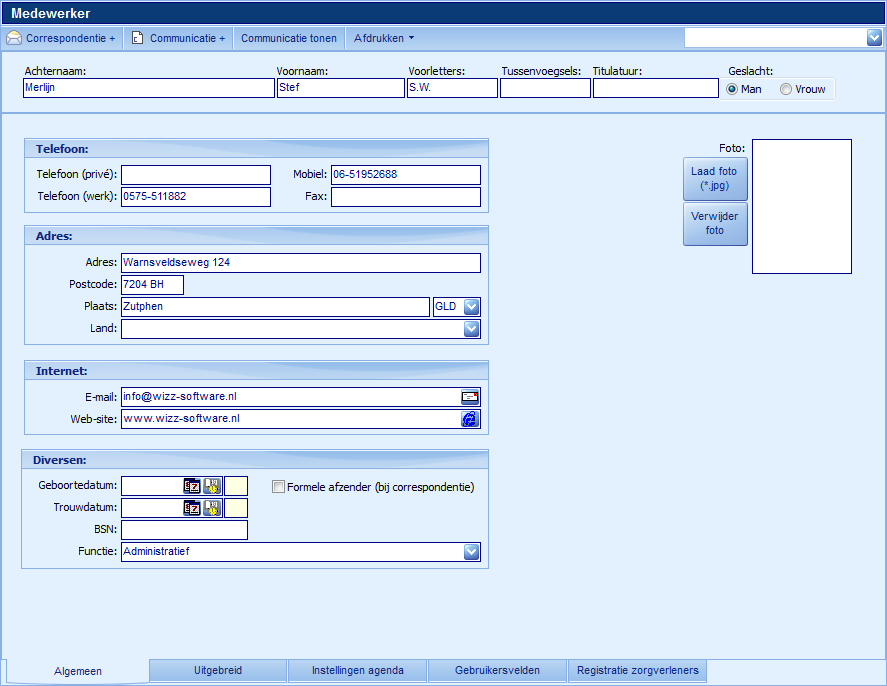Click clock icon next to Geboortedatum
This screenshot has width=887, height=686.
click(x=212, y=486)
